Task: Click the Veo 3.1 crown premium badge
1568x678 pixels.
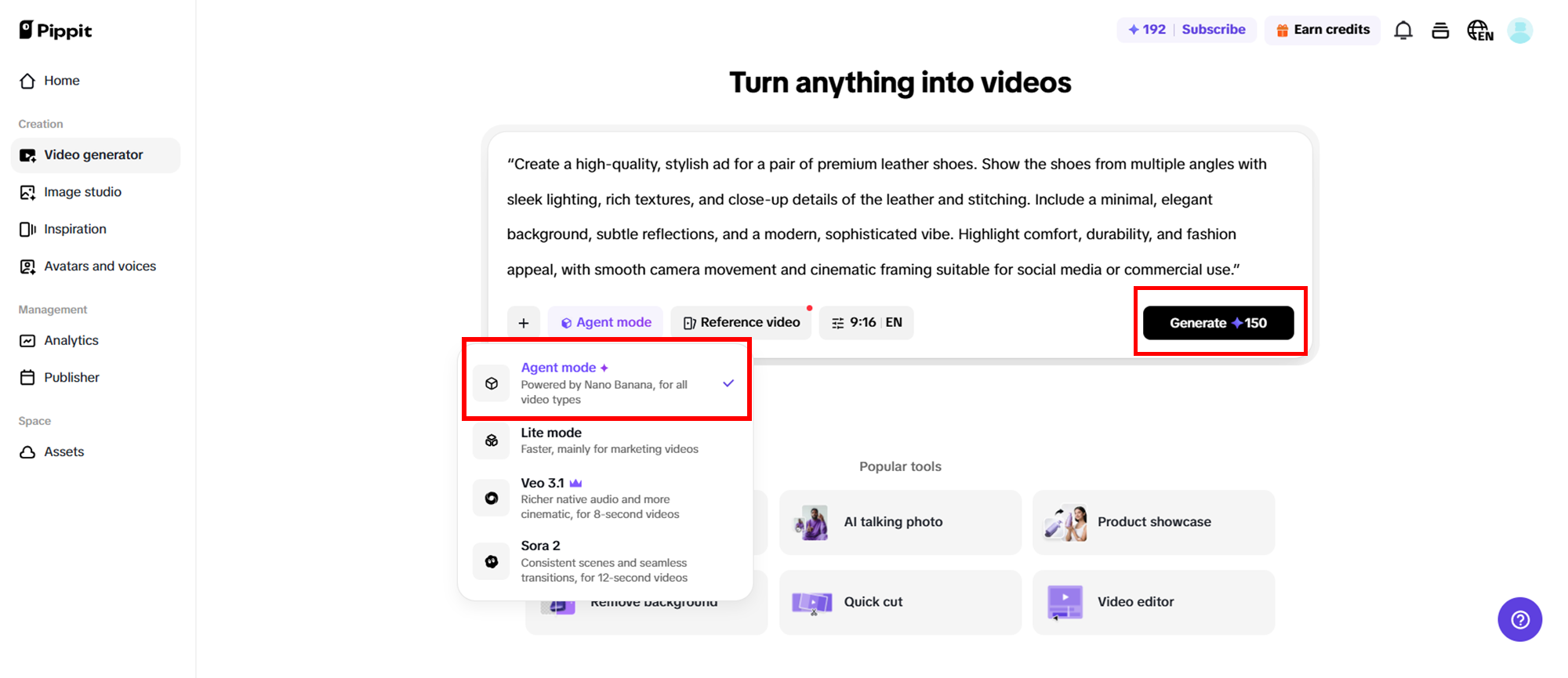Action: (575, 483)
